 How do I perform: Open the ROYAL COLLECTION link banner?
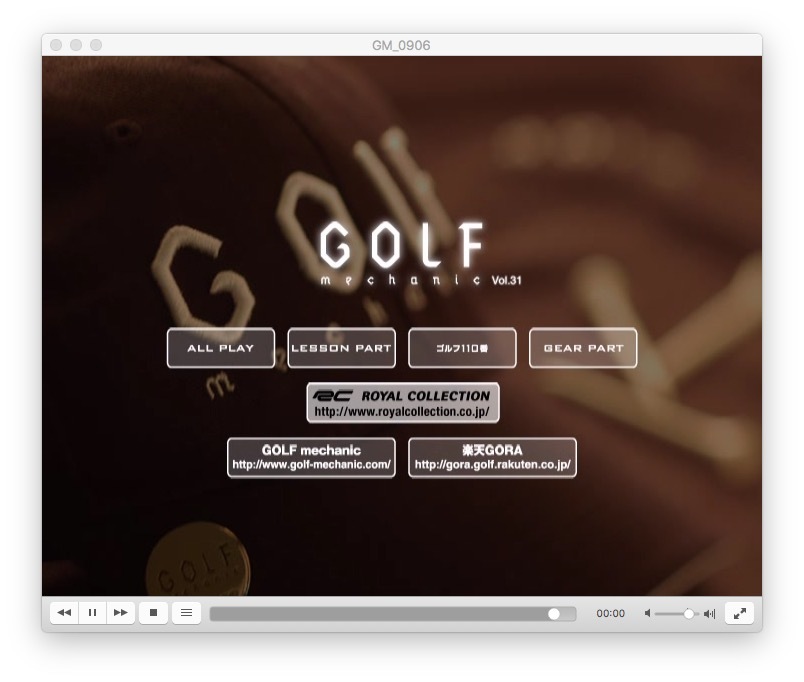(x=403, y=403)
